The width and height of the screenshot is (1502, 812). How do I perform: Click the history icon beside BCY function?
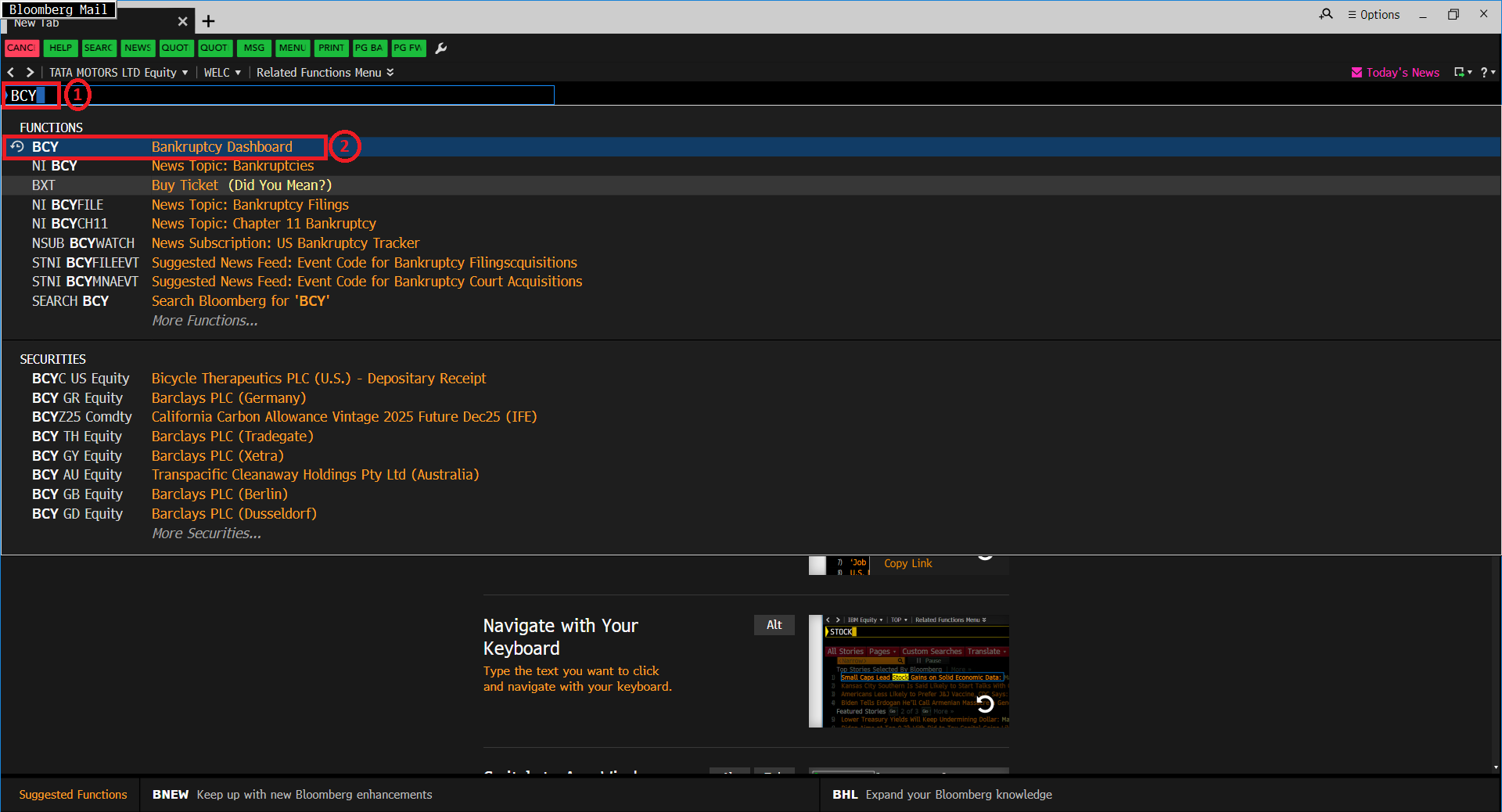coord(17,146)
